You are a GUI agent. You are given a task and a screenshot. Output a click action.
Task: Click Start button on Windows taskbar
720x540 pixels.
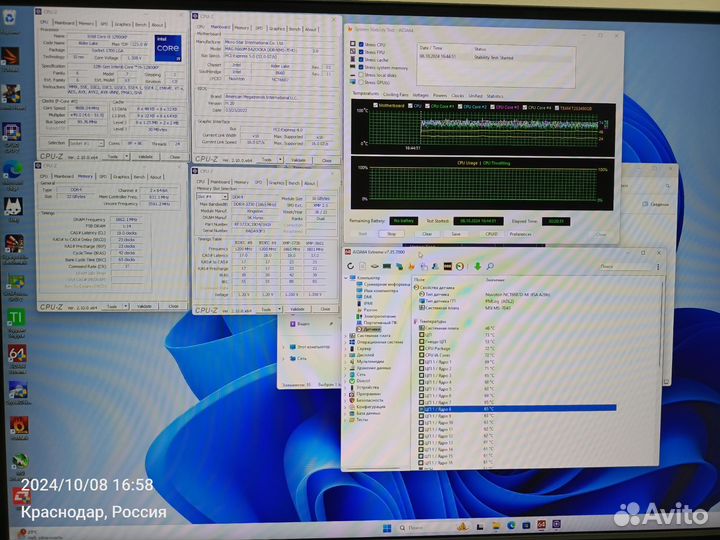point(387,527)
